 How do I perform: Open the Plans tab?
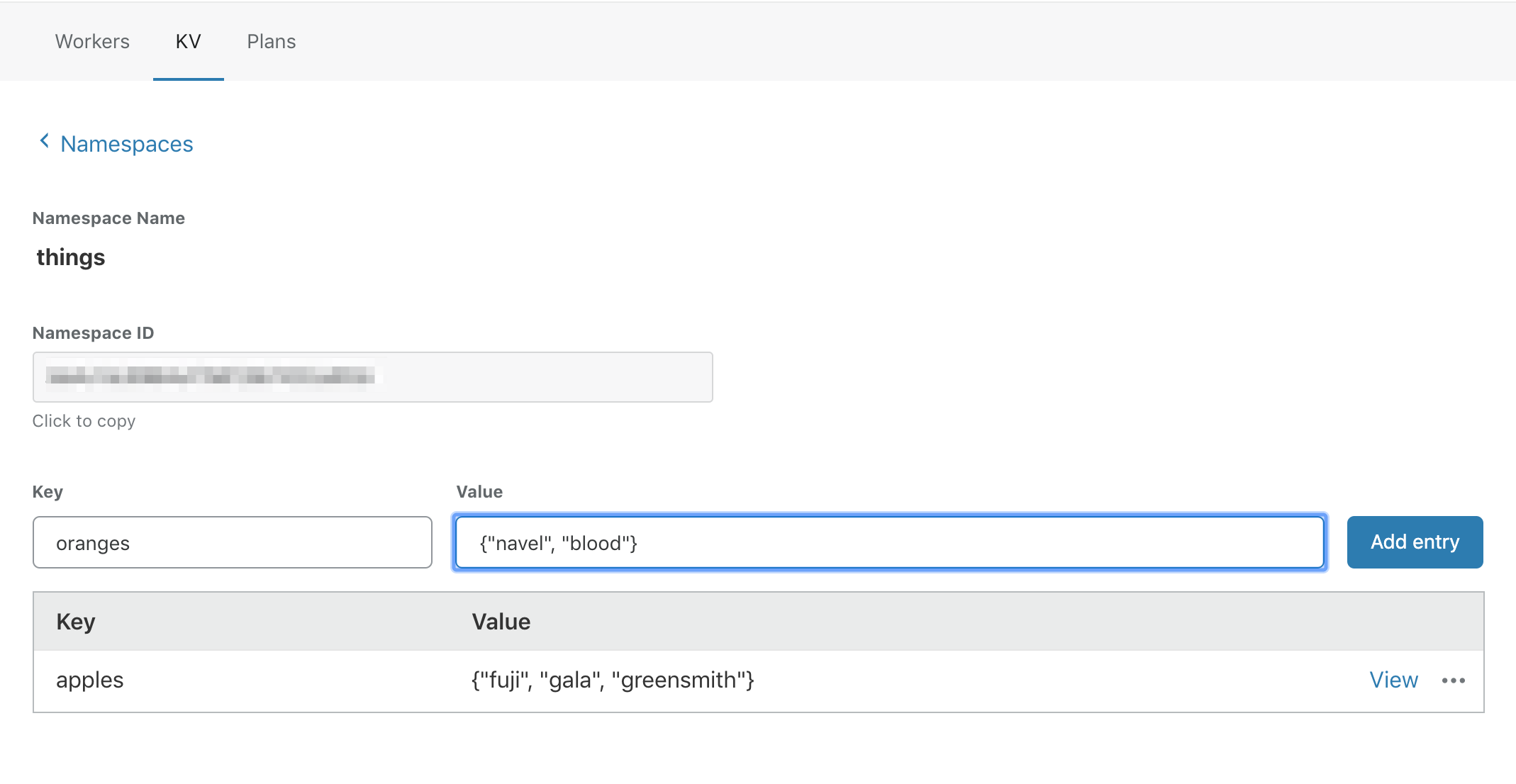tap(271, 42)
